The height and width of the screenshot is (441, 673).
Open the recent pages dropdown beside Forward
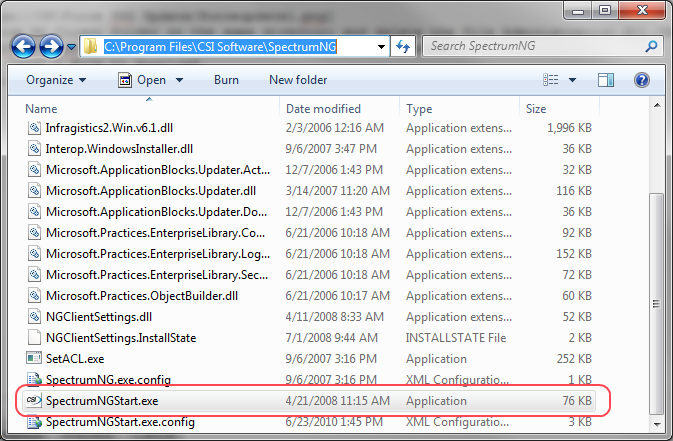tap(71, 46)
